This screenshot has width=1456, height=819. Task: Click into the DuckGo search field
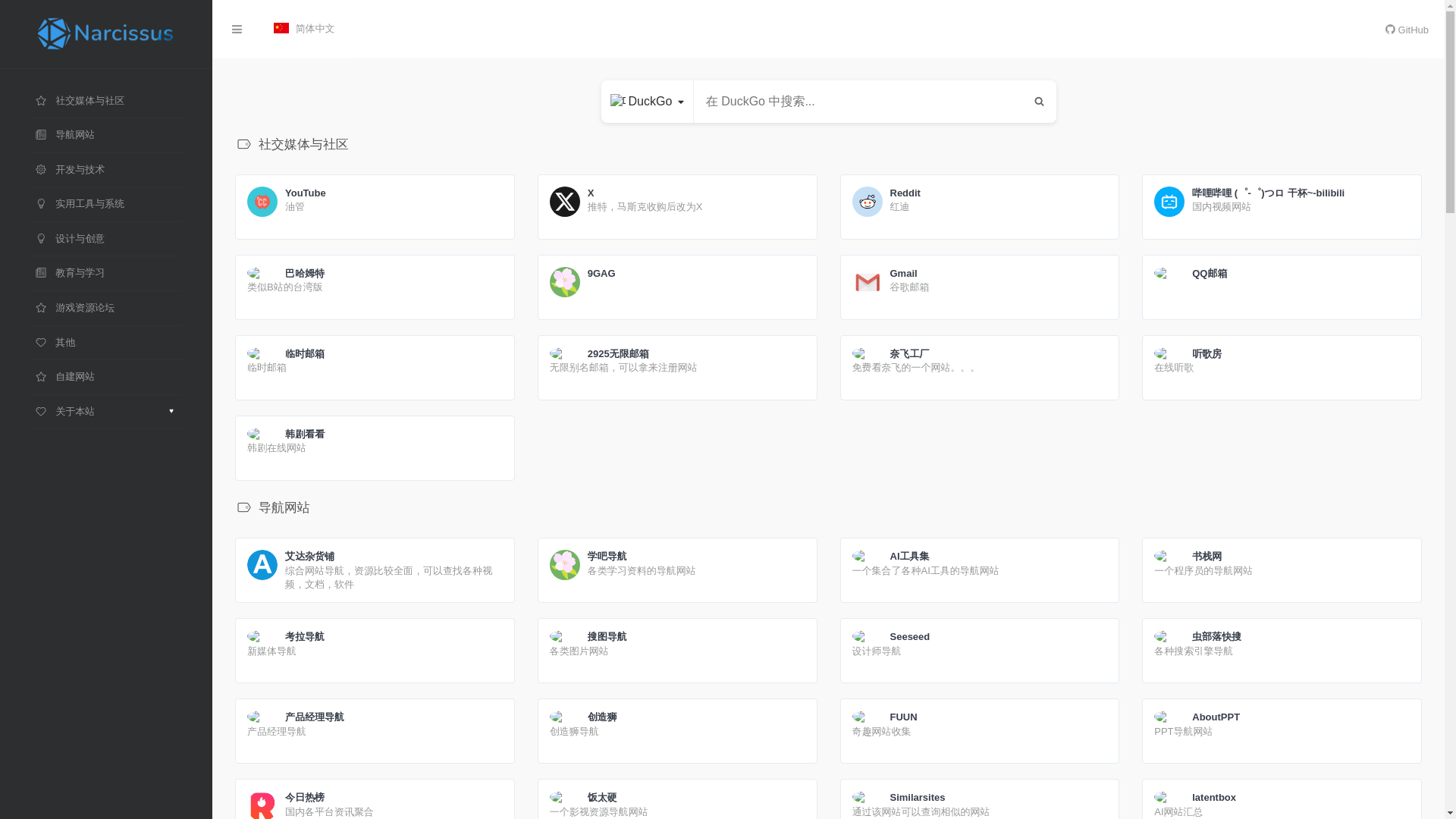click(858, 102)
